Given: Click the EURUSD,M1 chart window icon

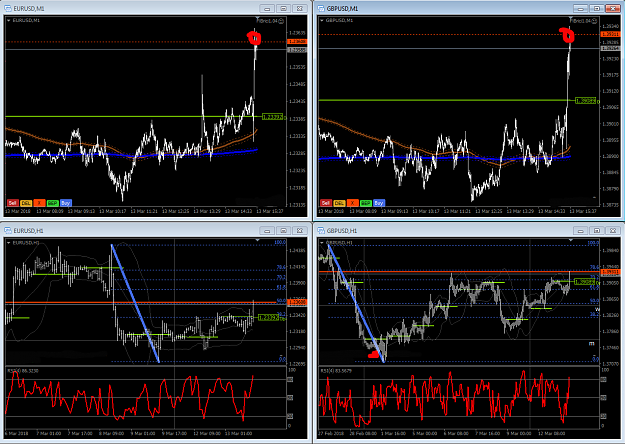Looking at the screenshot, I should coord(8,8).
